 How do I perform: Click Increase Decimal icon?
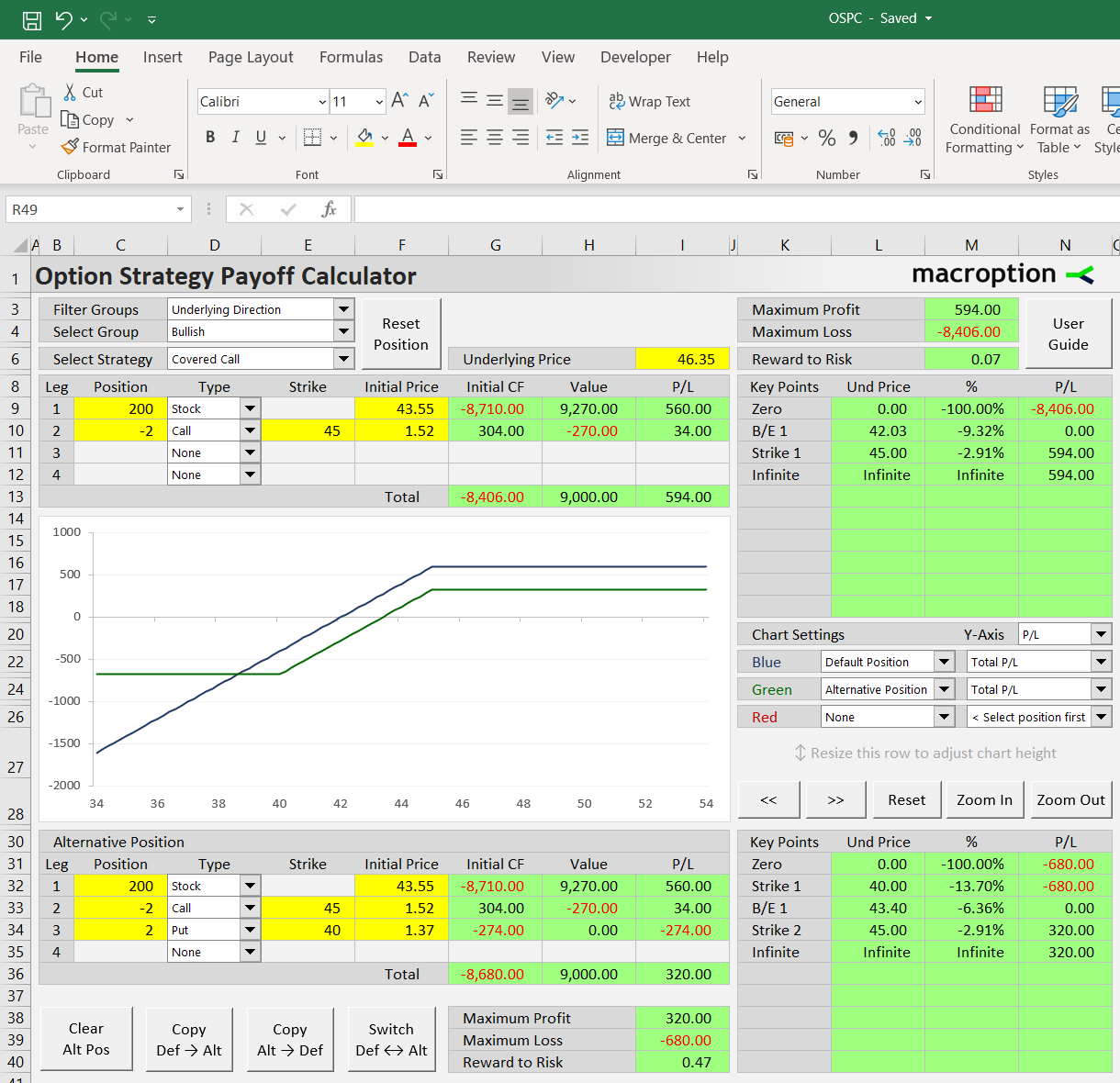[887, 138]
